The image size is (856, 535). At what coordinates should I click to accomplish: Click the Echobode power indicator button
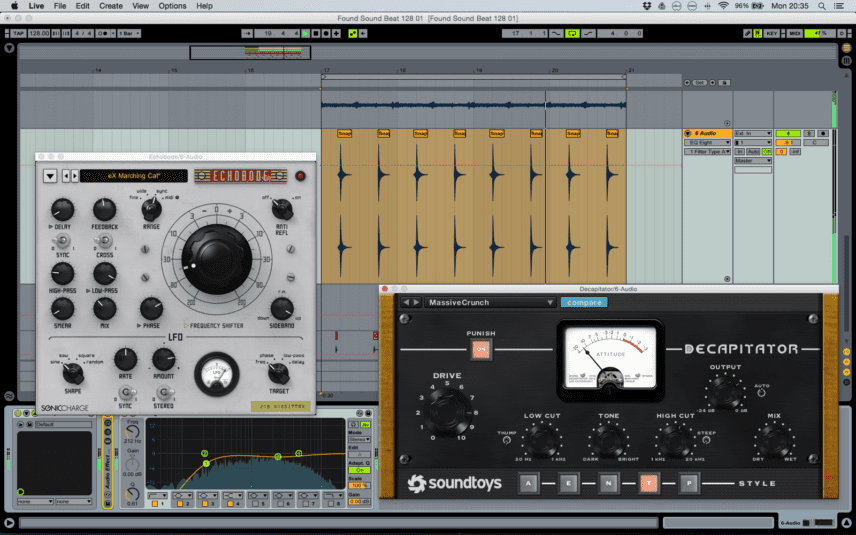tap(300, 176)
